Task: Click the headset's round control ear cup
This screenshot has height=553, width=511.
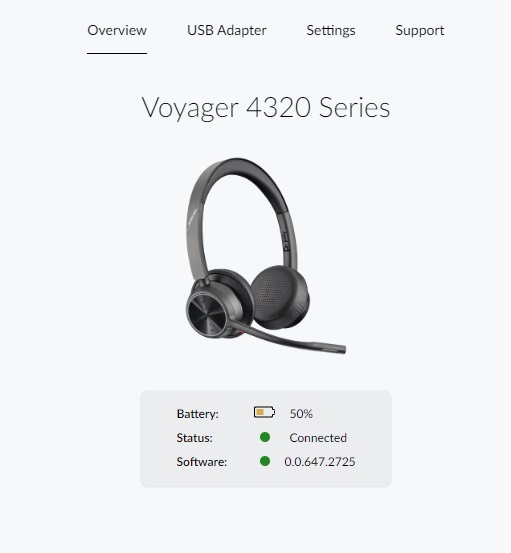Action: (207, 313)
